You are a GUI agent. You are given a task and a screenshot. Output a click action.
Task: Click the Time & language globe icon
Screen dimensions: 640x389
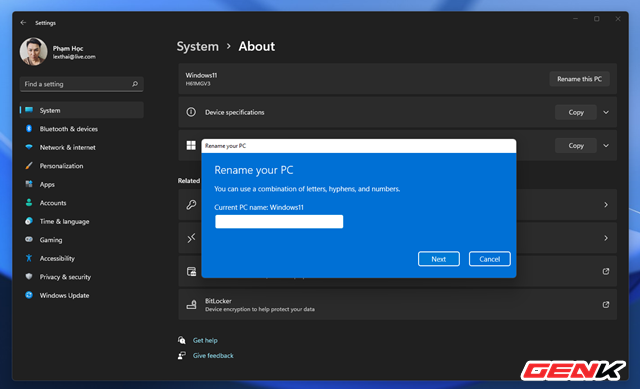pos(29,221)
